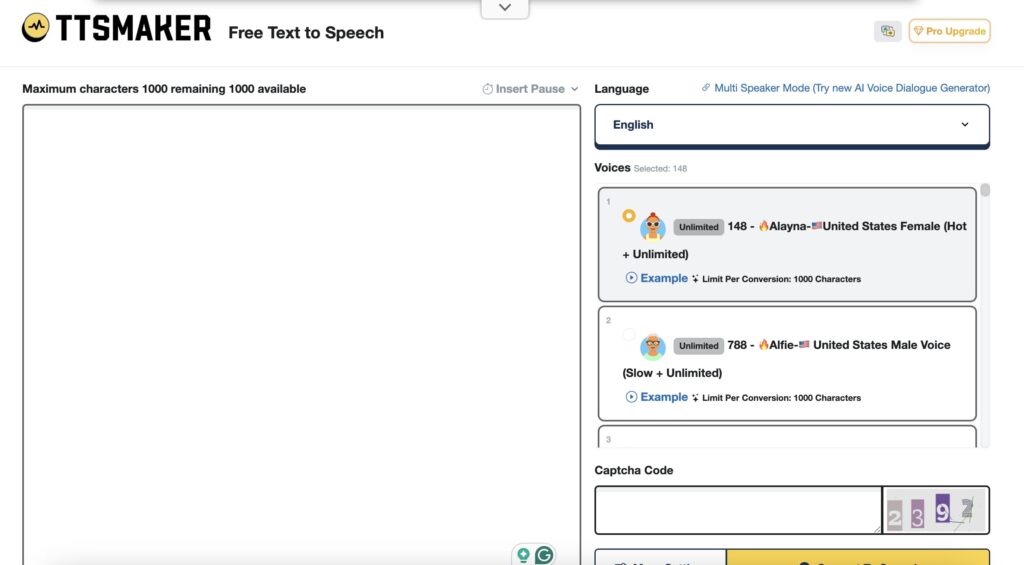Click the 'Maximum characters 1000 remaining' text
This screenshot has height=565, width=1024.
(x=164, y=89)
